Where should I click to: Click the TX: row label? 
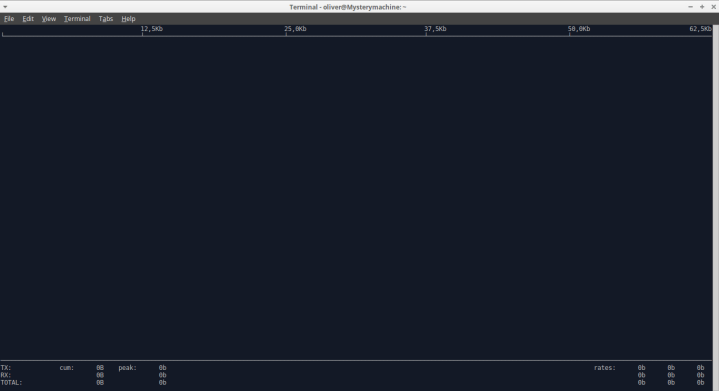coord(6,368)
